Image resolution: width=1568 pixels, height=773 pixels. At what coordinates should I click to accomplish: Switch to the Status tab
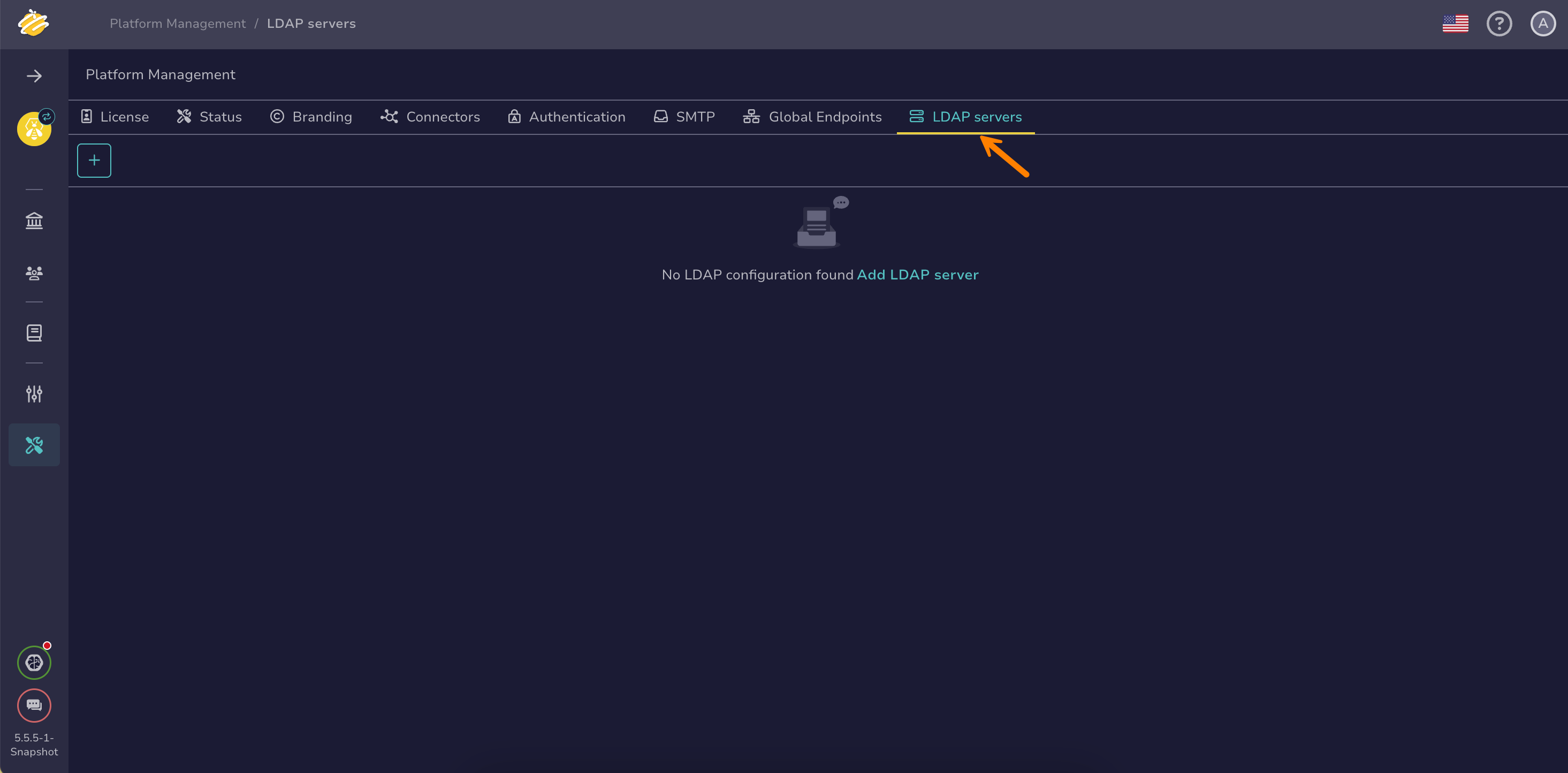(x=209, y=117)
